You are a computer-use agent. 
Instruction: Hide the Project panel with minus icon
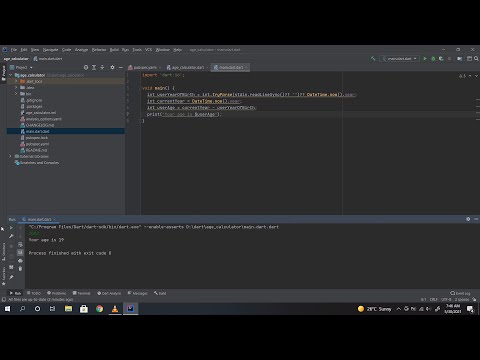point(121,67)
